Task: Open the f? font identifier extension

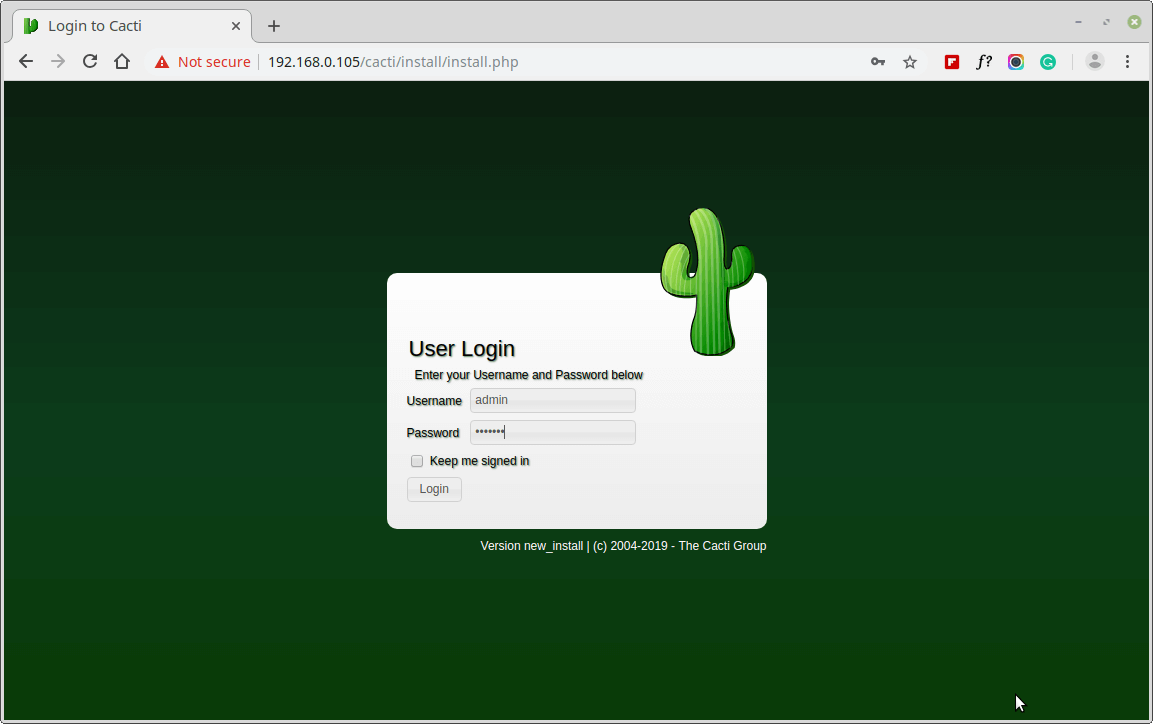Action: coord(983,61)
